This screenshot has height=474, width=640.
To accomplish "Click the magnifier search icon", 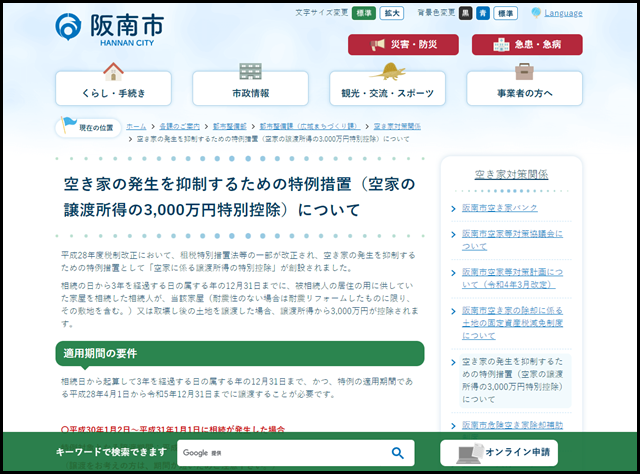I will 398,453.
